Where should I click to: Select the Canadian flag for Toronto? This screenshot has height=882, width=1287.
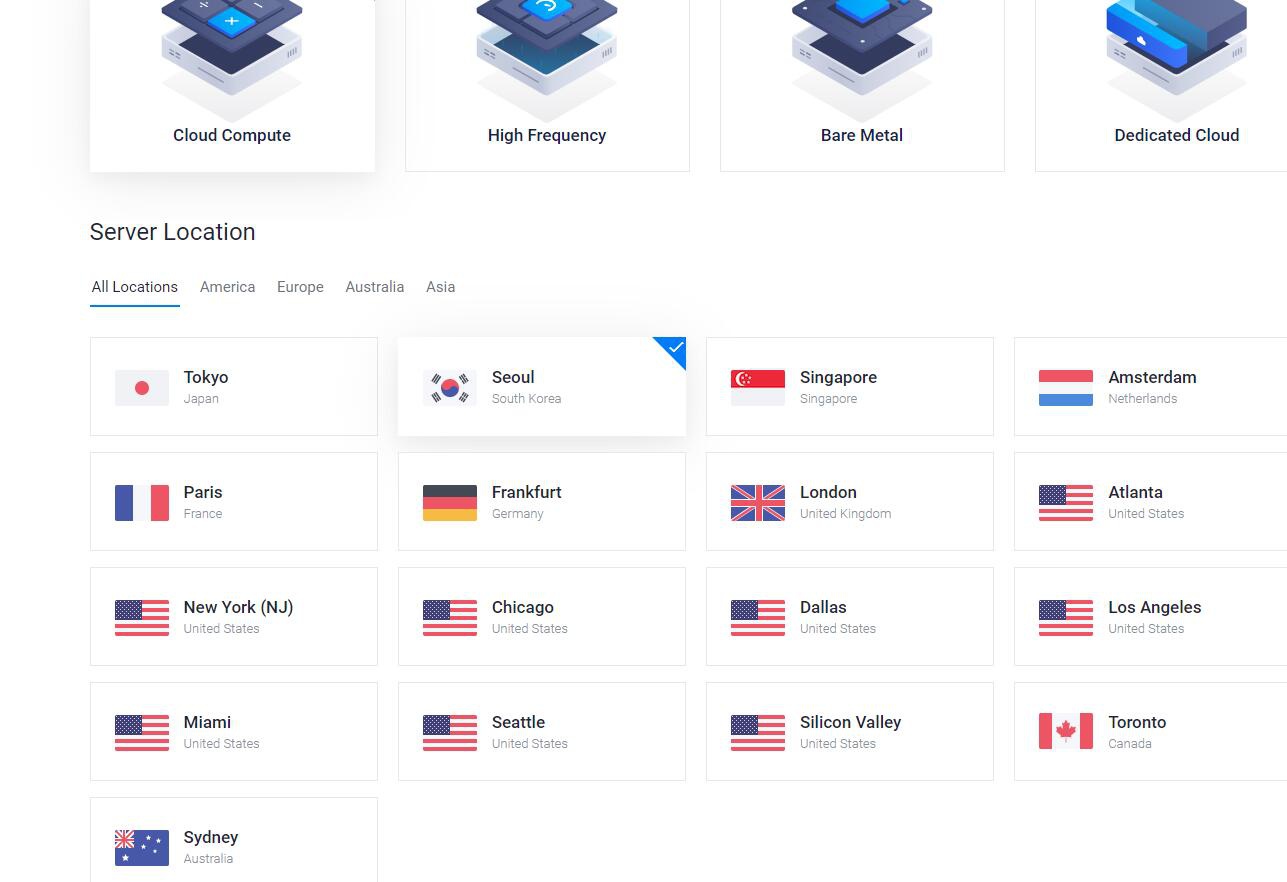pyautogui.click(x=1066, y=731)
